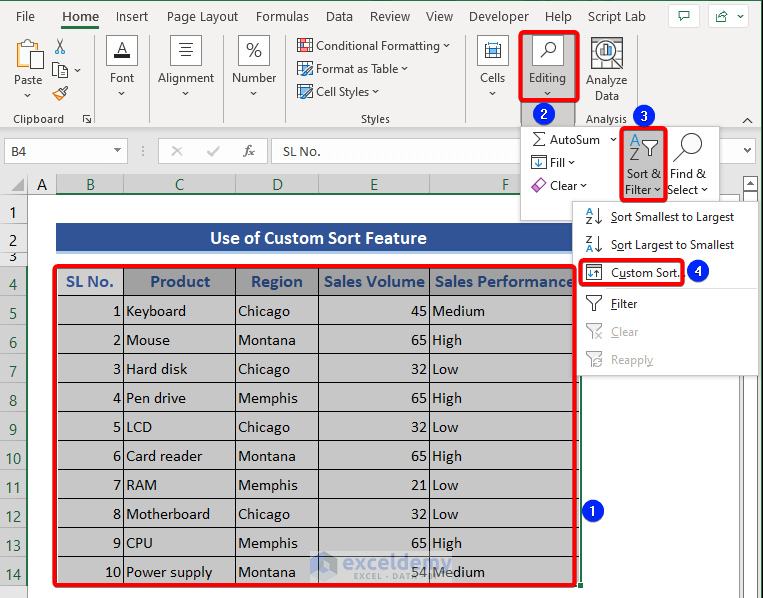
Task: Click the Format Painter brush icon
Action: click(60, 93)
